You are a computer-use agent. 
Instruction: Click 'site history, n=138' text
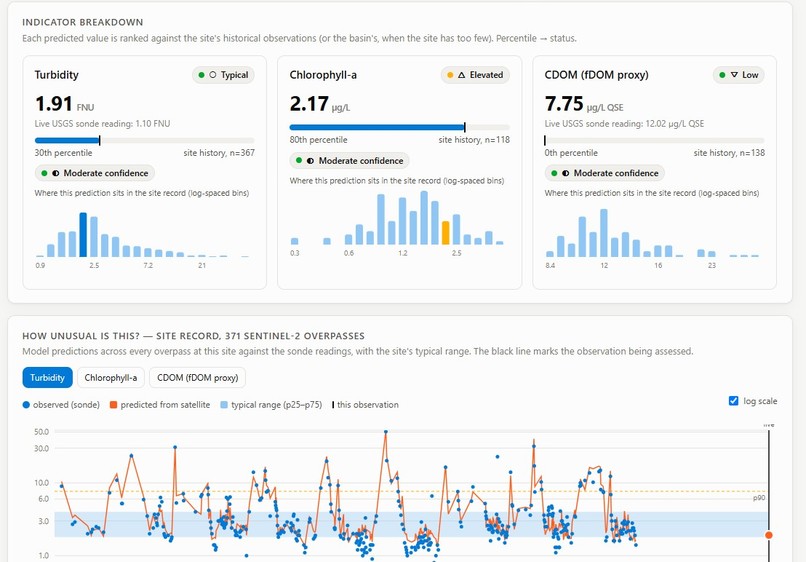click(729, 153)
